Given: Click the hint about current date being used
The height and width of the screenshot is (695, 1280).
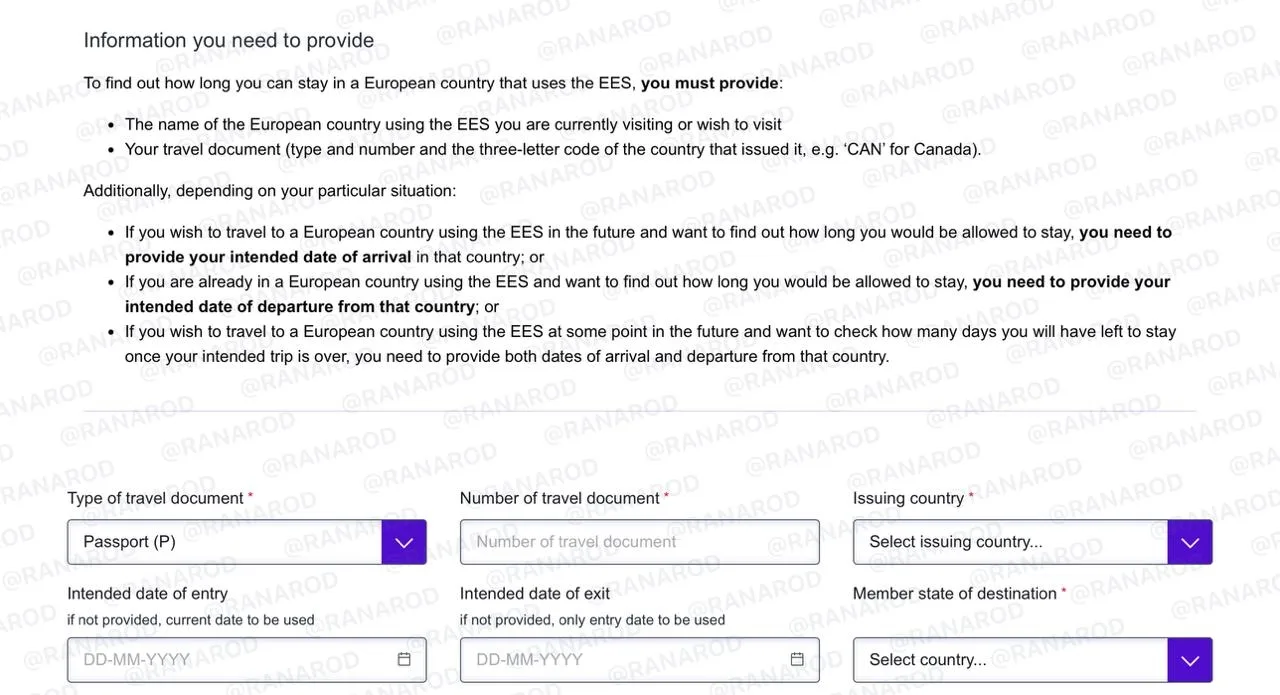Looking at the screenshot, I should [191, 620].
